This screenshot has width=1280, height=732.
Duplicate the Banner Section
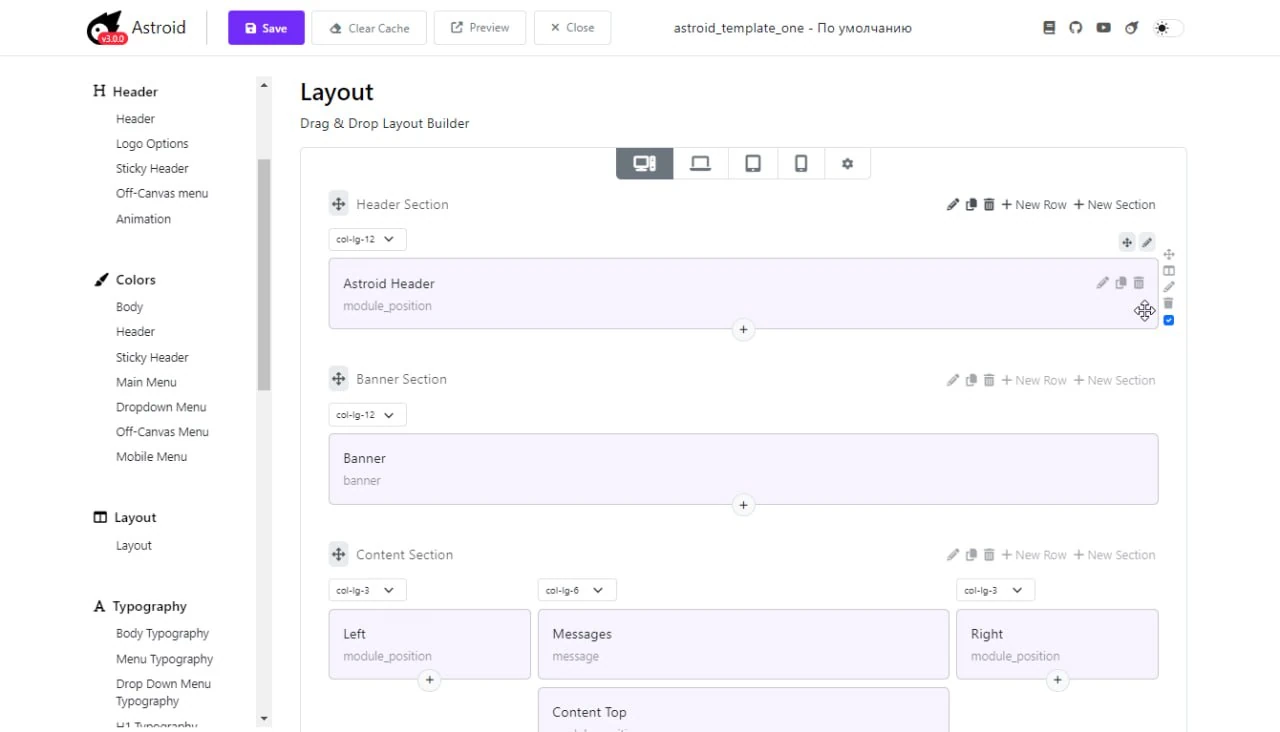[x=971, y=380]
